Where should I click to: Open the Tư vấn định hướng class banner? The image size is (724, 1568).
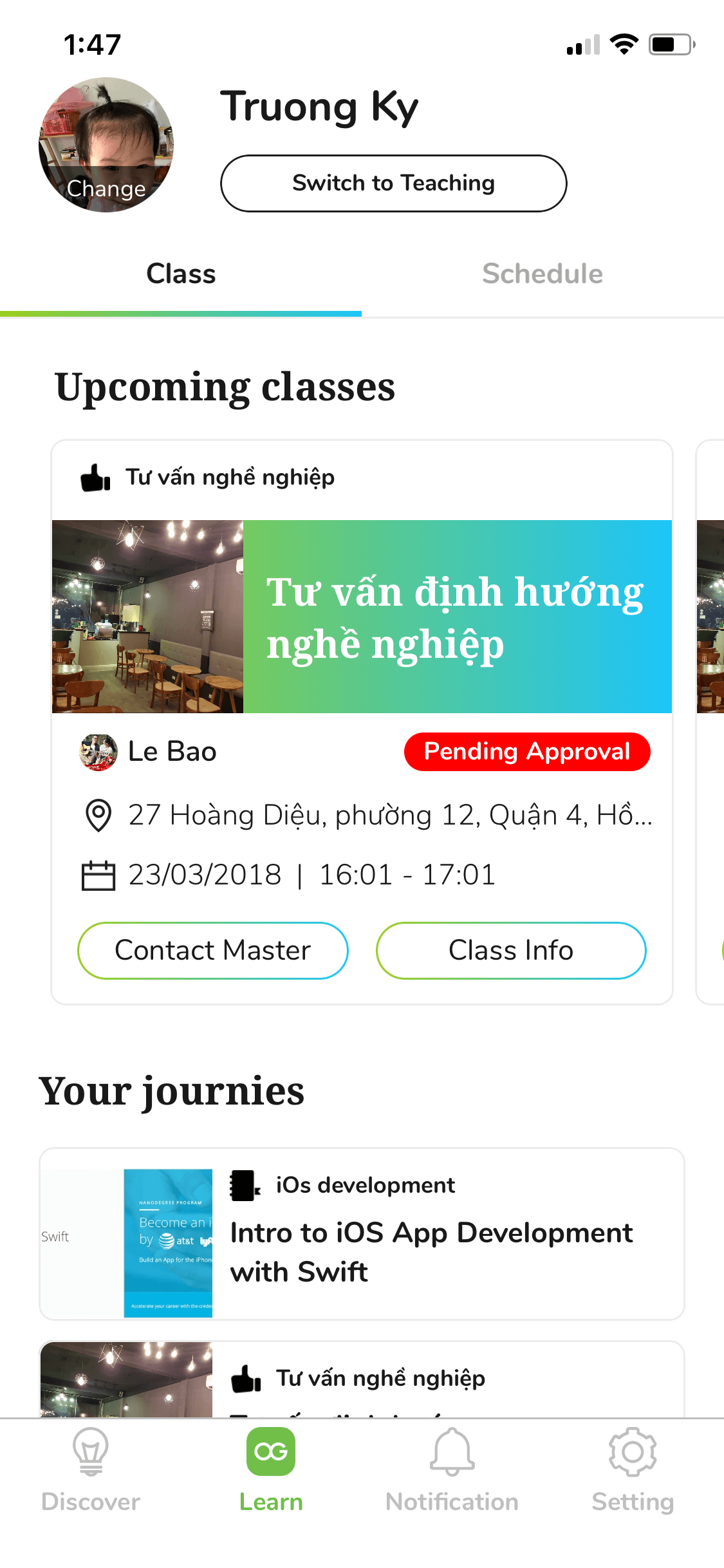tap(362, 617)
